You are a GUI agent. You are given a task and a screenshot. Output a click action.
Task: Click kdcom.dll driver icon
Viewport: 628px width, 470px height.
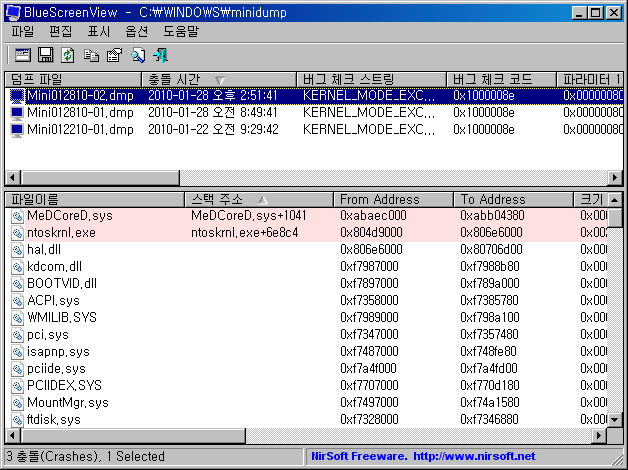point(17,267)
